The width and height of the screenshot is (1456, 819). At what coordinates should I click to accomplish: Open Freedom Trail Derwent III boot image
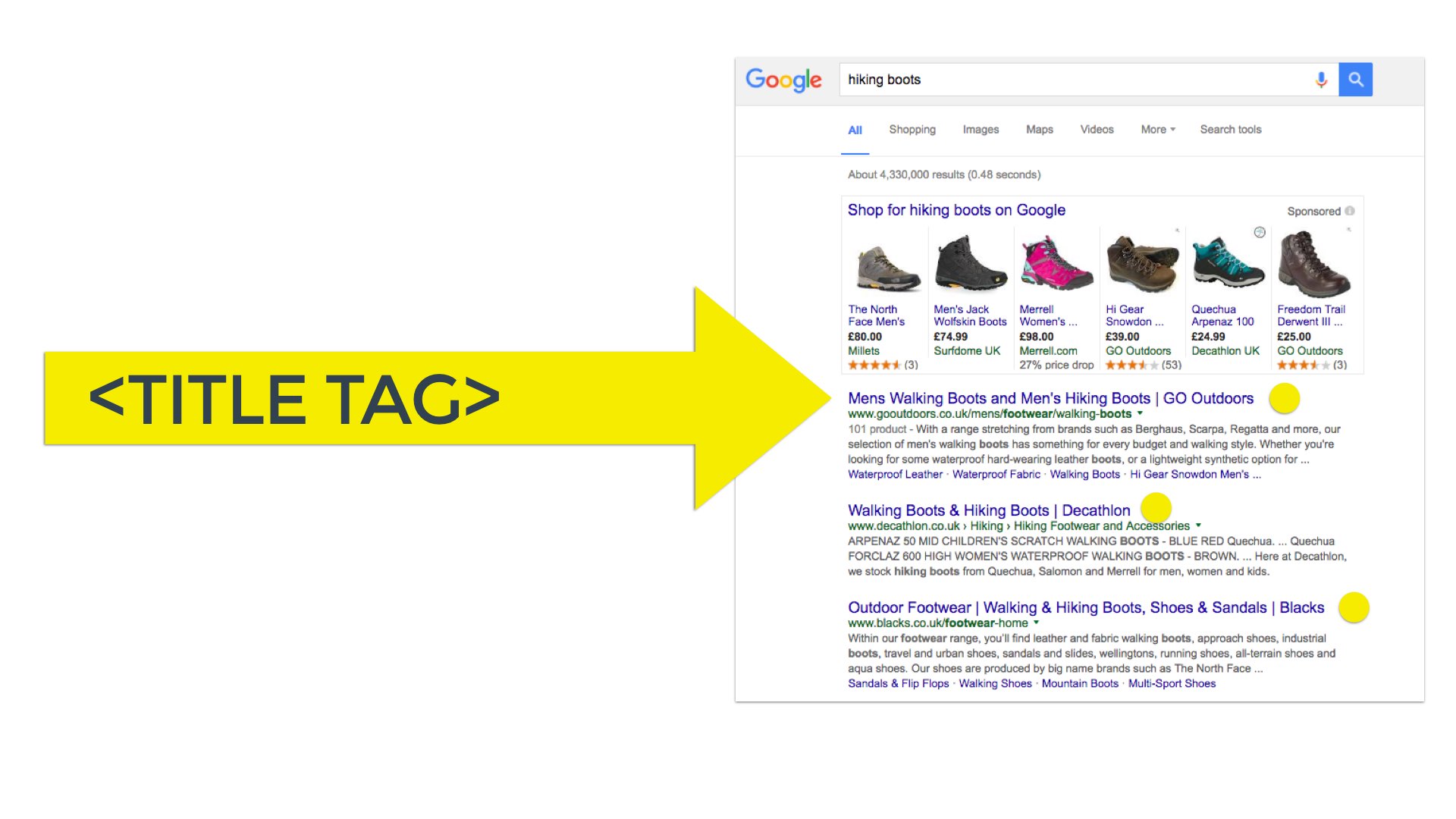[x=1313, y=263]
